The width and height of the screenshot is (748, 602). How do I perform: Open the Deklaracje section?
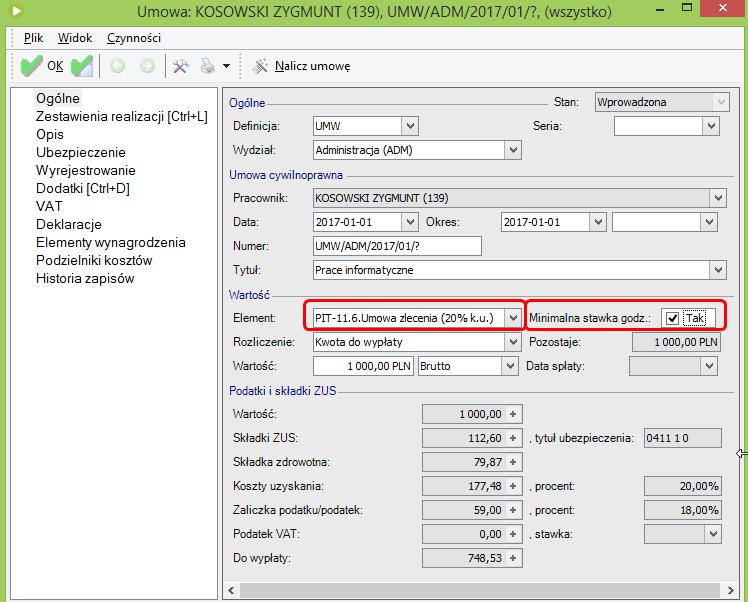(x=69, y=224)
